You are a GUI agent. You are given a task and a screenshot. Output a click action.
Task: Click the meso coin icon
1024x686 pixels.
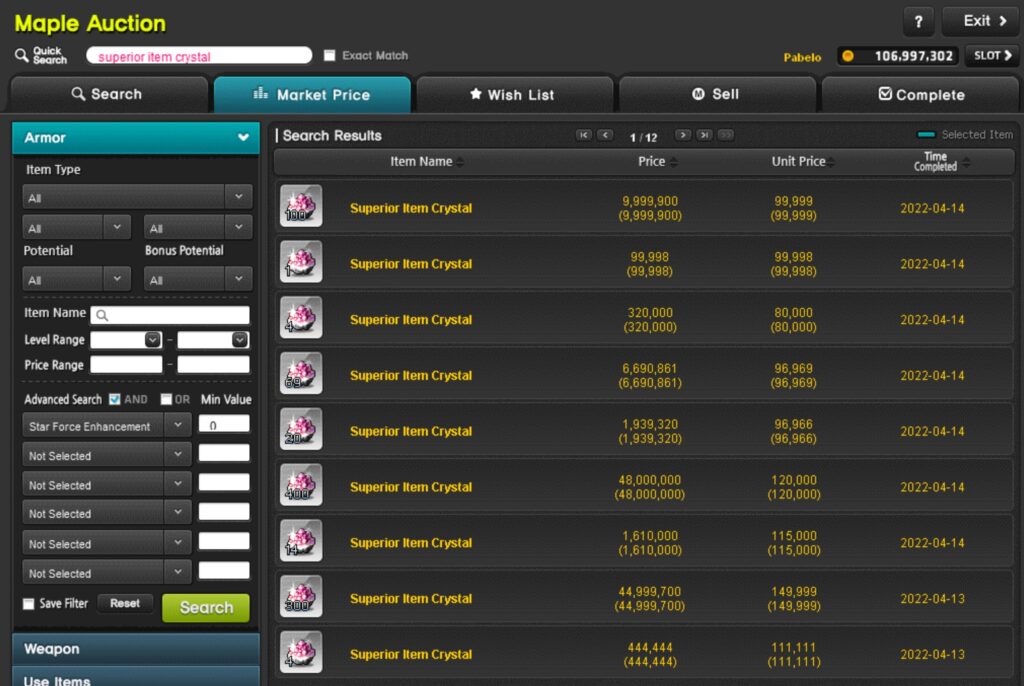point(848,56)
